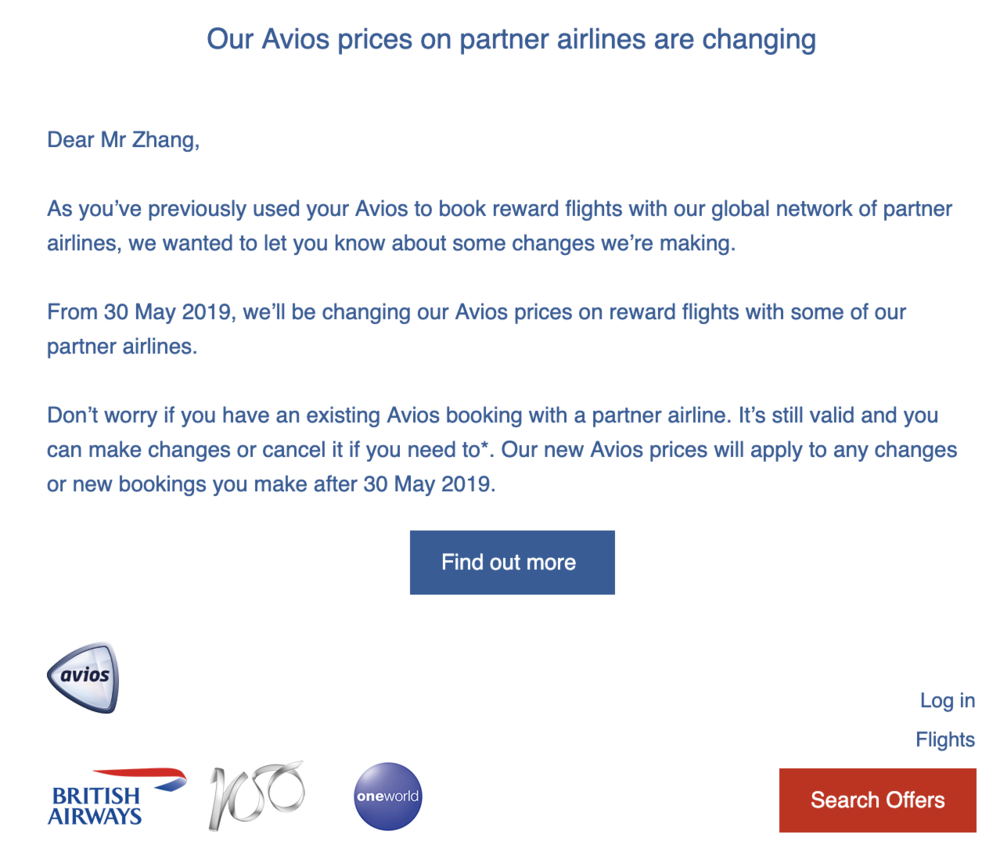1000x856 pixels.
Task: Click the date in 'From 30 May 2019'
Action: pos(168,311)
